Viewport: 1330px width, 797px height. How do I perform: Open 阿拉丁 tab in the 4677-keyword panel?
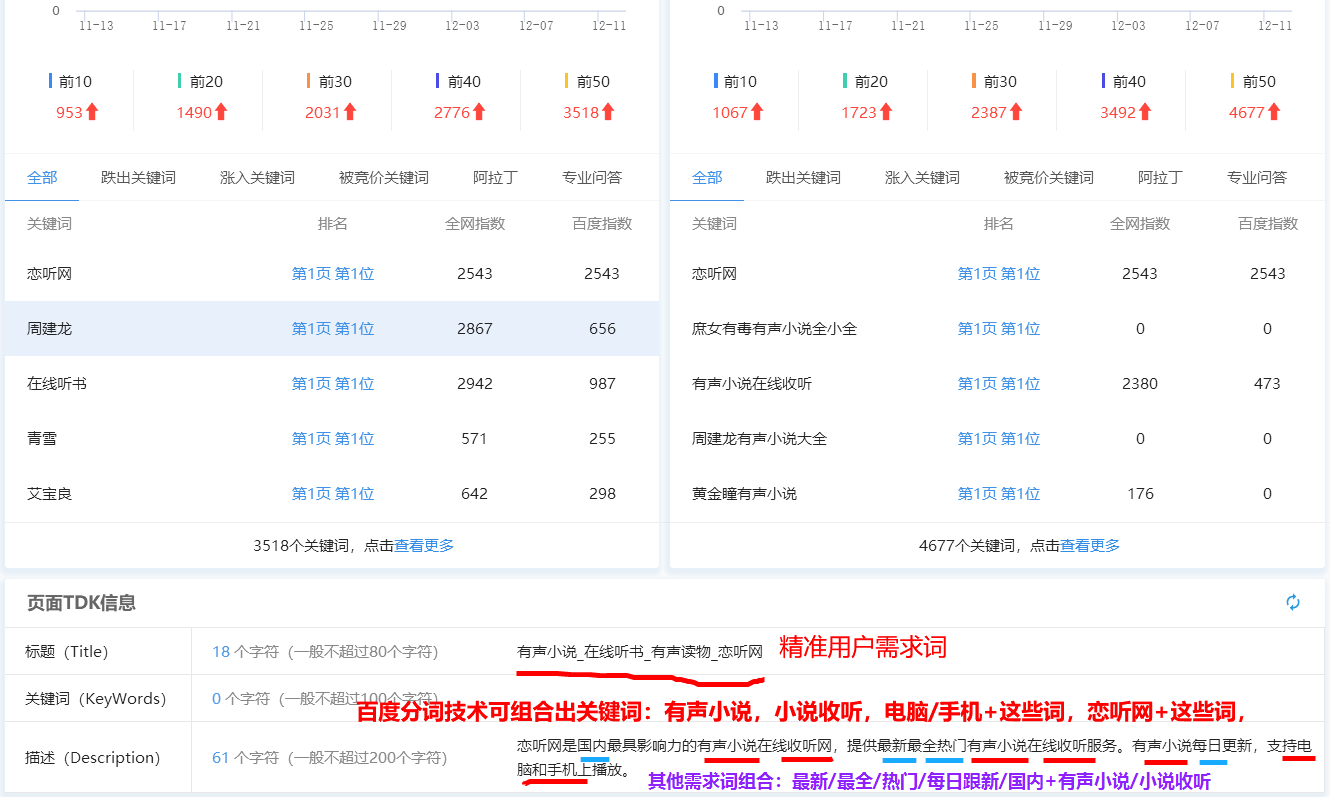coord(1160,178)
